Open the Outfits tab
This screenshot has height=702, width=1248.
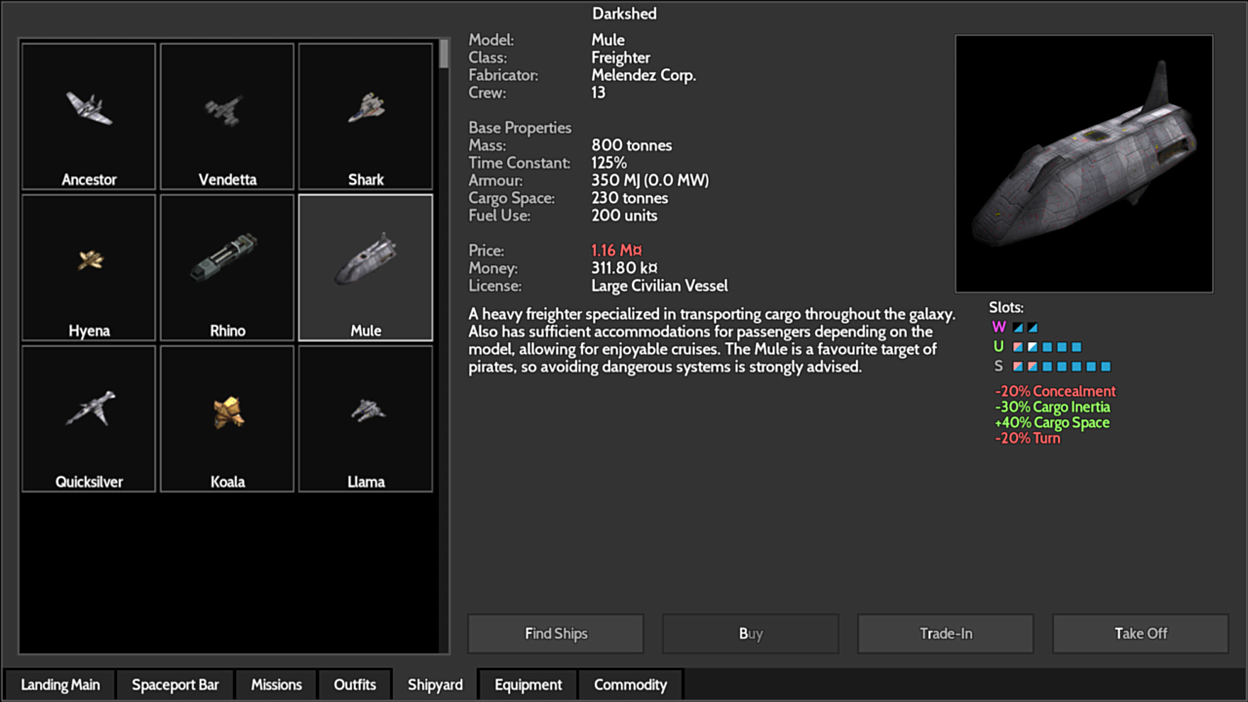[355, 685]
